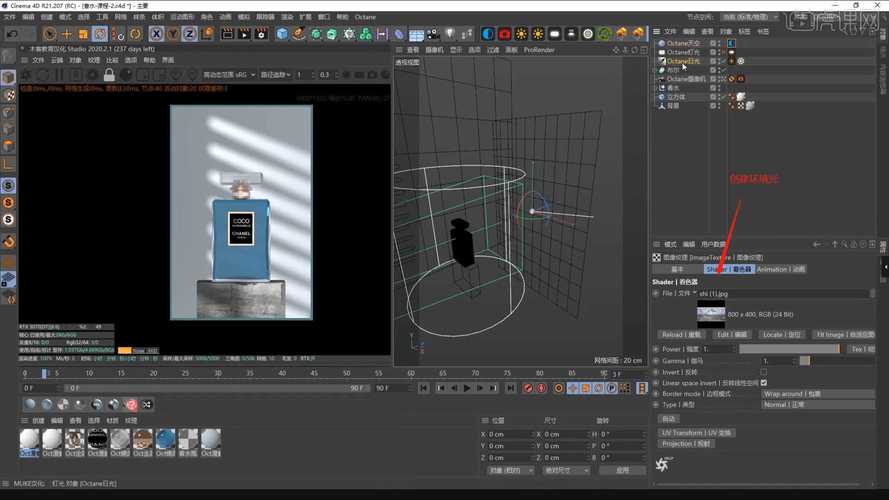
Task: Open Border mode Wrap around dropdown
Action: tap(817, 393)
